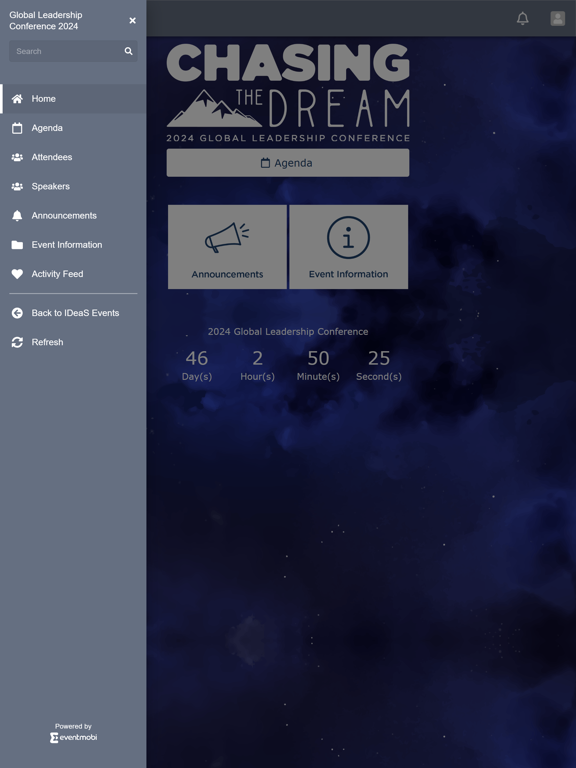Select the Home menu label
Screen dimensions: 576x768
[x=44, y=99]
